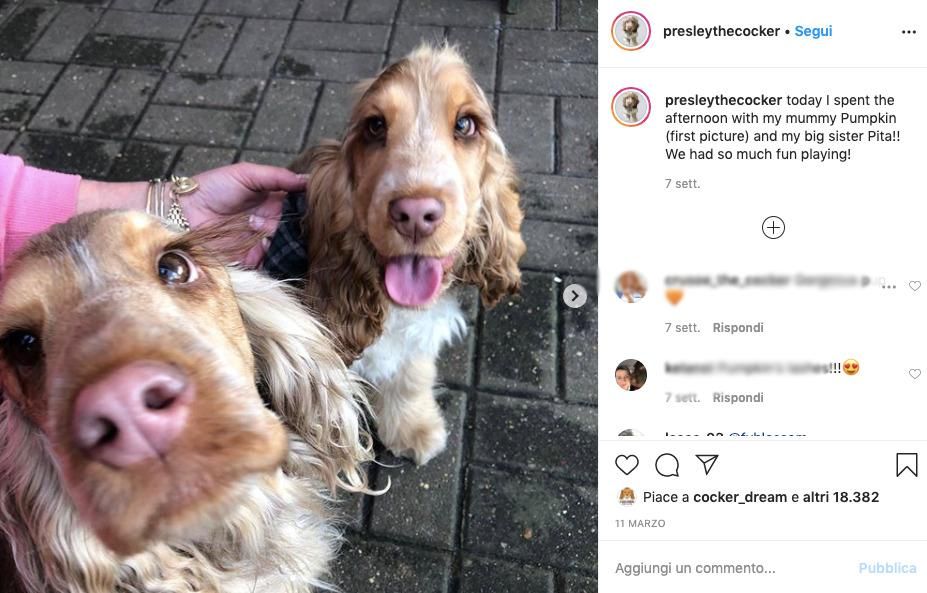Open the second commenter's avatar
The width and height of the screenshot is (927, 593).
tap(631, 375)
